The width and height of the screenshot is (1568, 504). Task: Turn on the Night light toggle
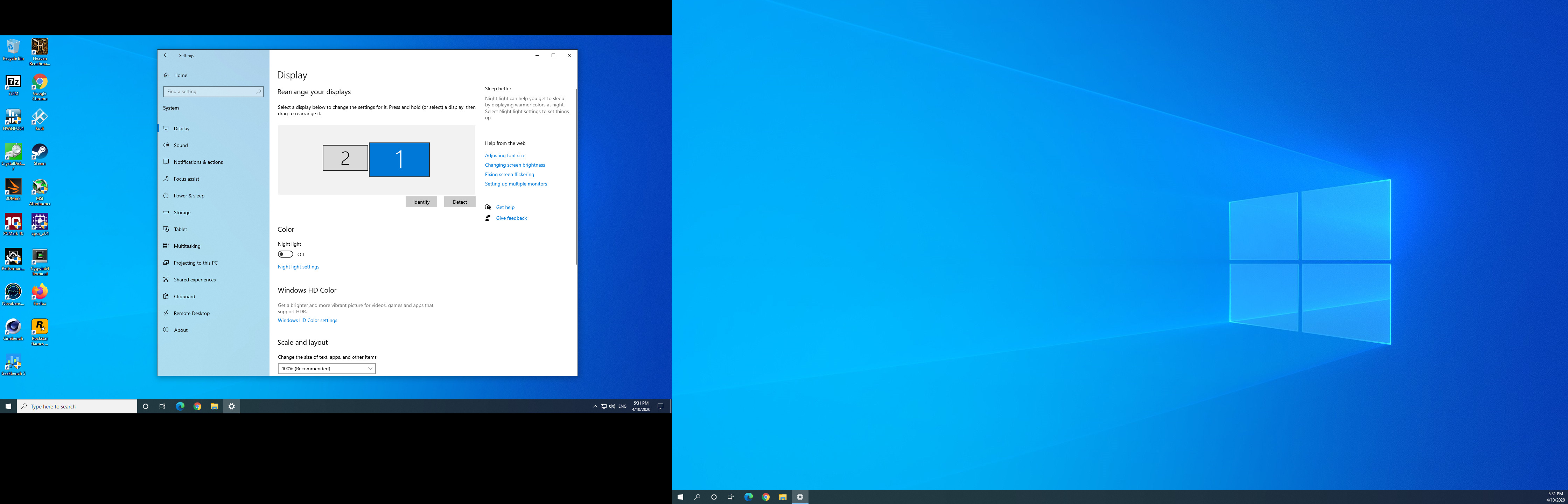(286, 254)
